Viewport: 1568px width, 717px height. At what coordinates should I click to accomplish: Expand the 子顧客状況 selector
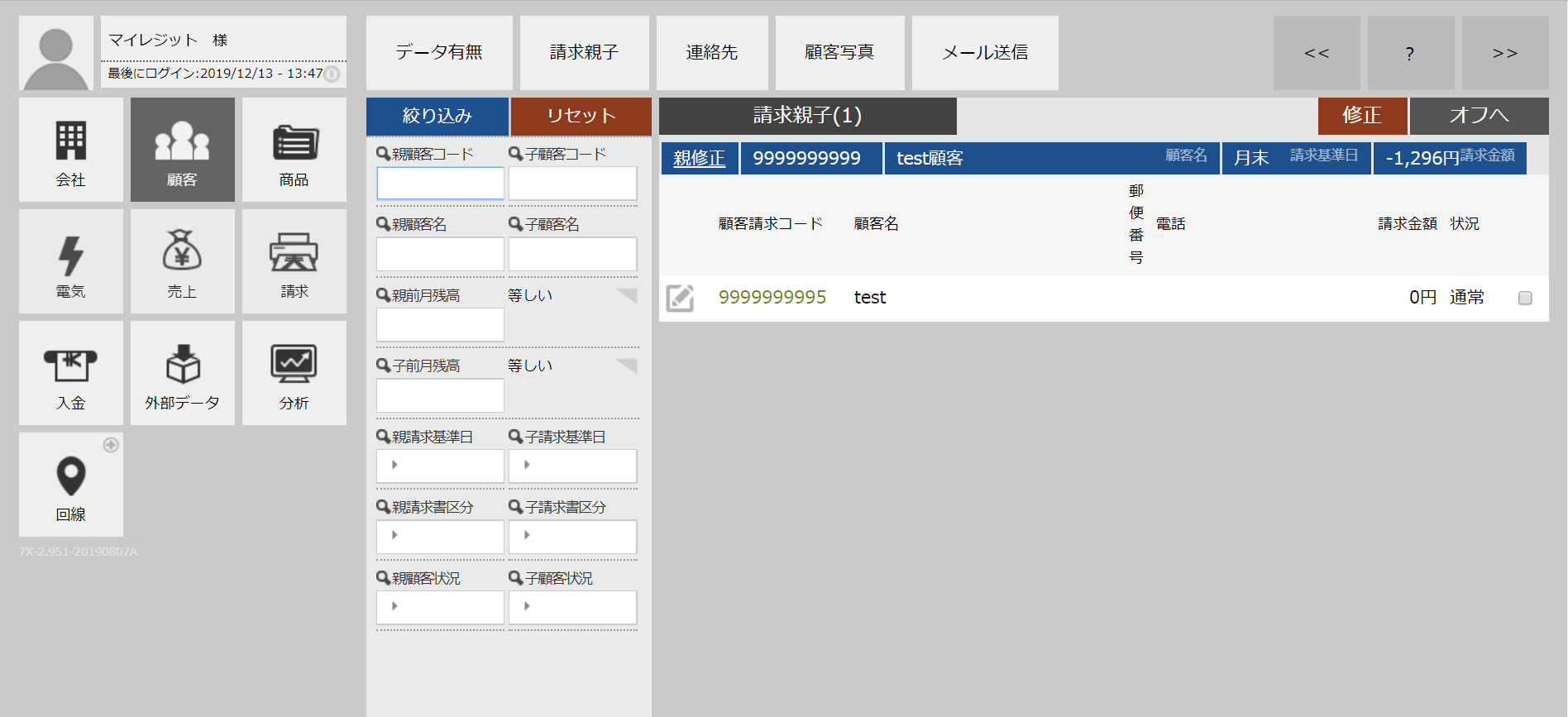point(572,607)
